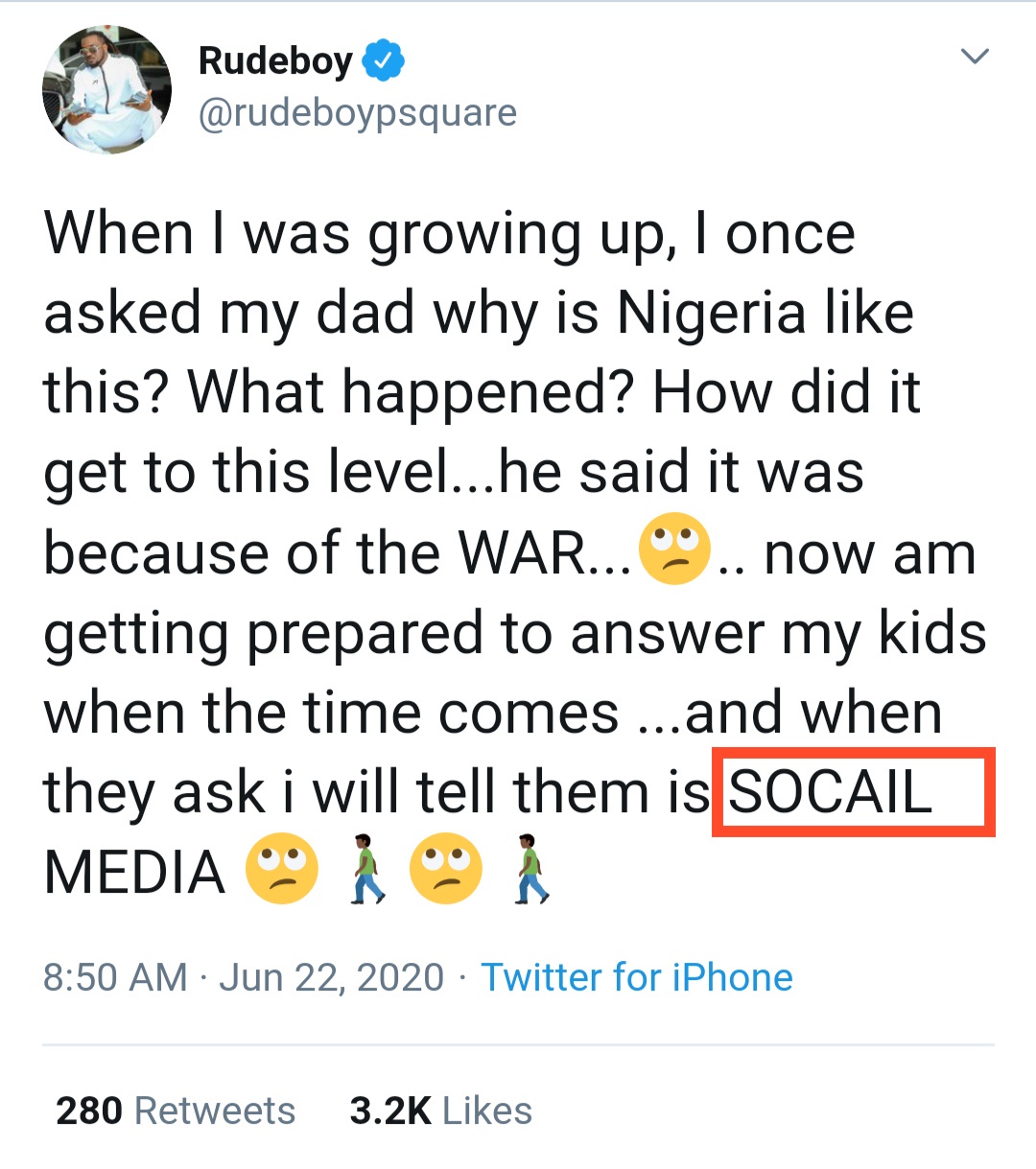Viewport: 1036px width, 1169px height.
Task: View the 280 Retweets list
Action: 176,1111
